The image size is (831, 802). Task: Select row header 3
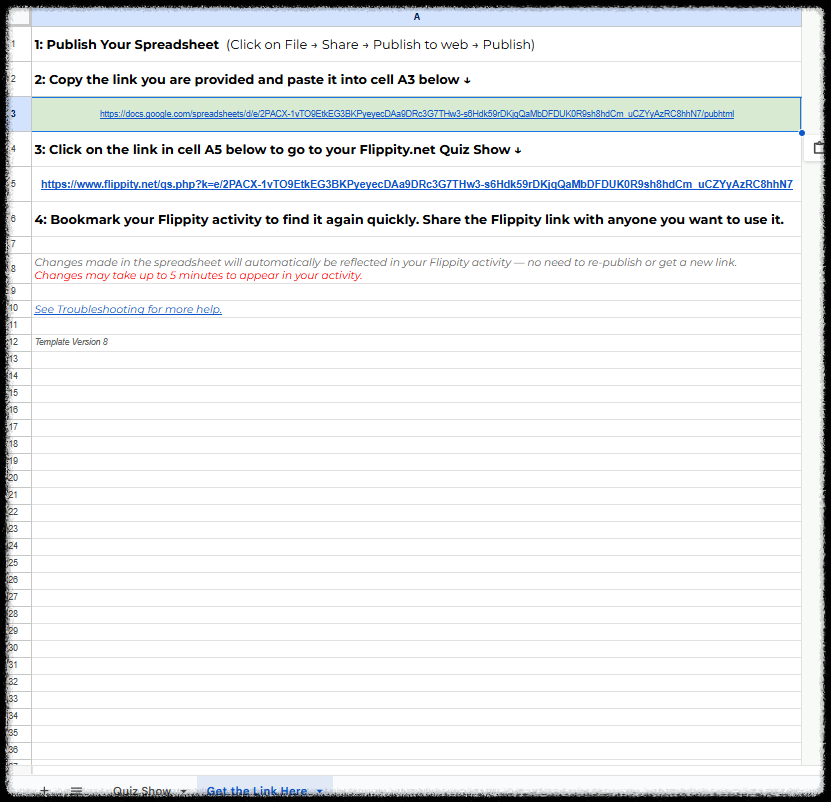point(20,114)
